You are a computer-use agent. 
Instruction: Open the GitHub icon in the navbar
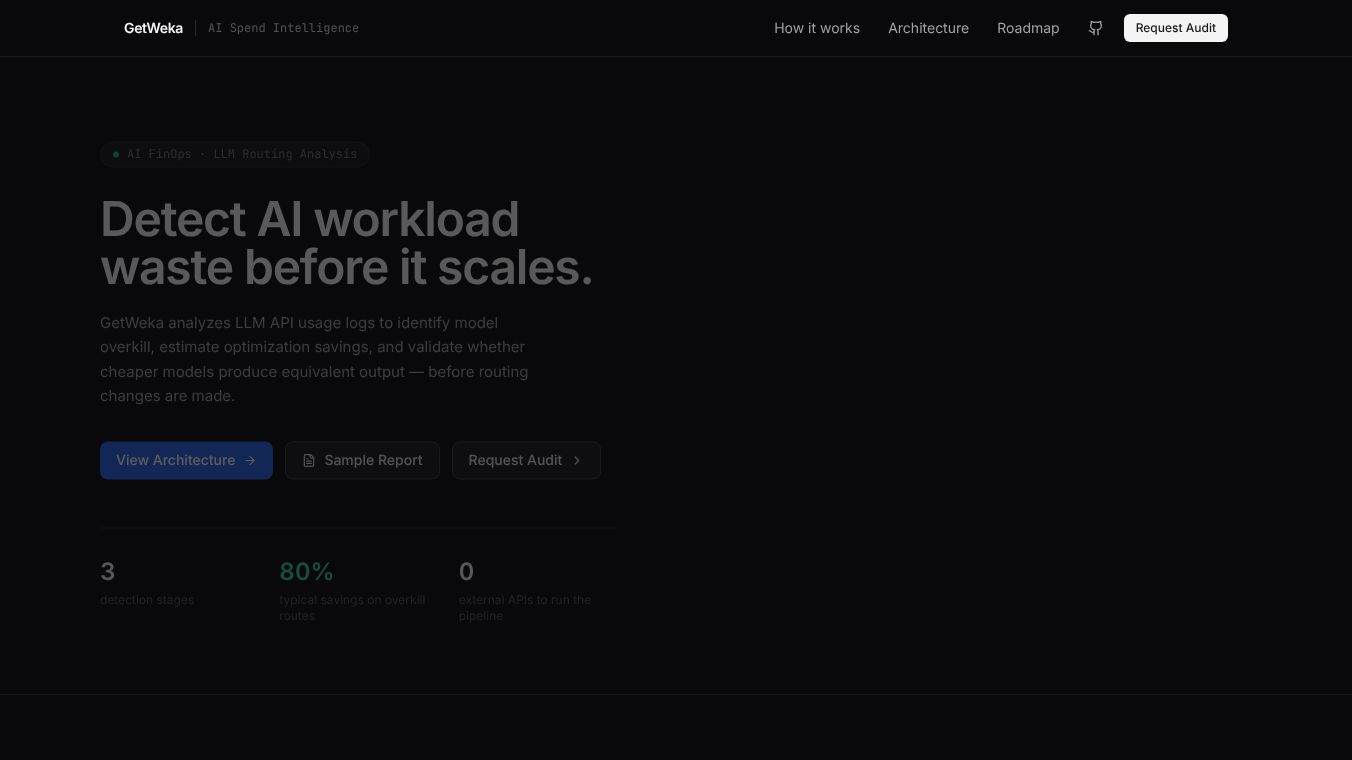1095,28
